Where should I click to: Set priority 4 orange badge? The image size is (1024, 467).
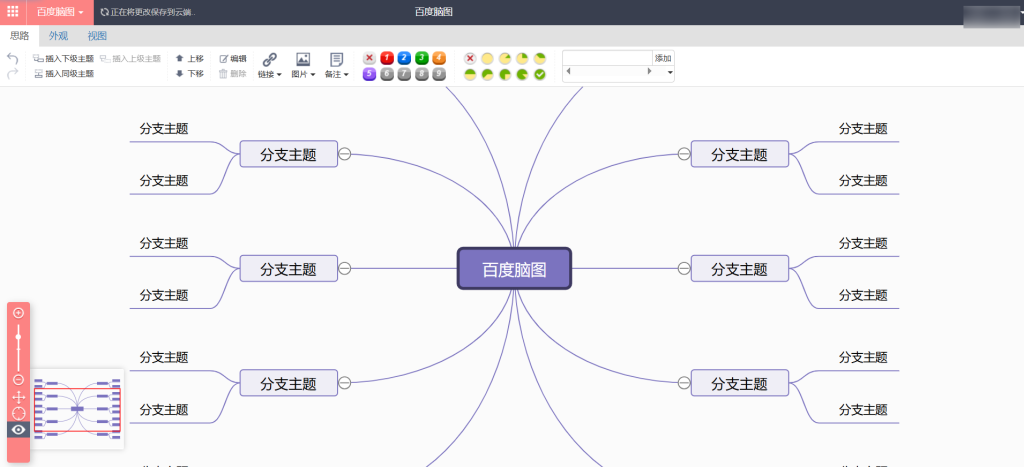click(x=439, y=58)
